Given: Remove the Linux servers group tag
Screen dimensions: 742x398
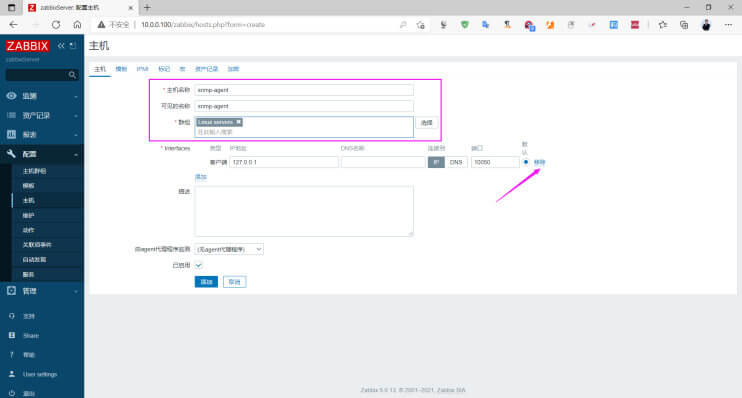Looking at the screenshot, I should [x=238, y=122].
